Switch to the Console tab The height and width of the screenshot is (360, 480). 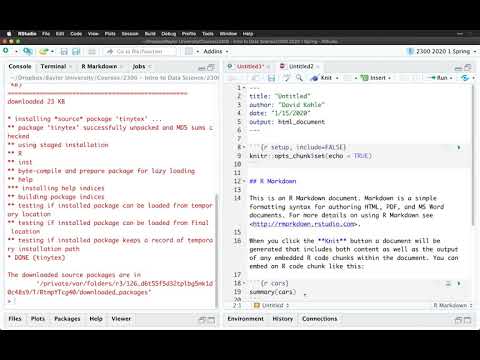tap(20, 66)
